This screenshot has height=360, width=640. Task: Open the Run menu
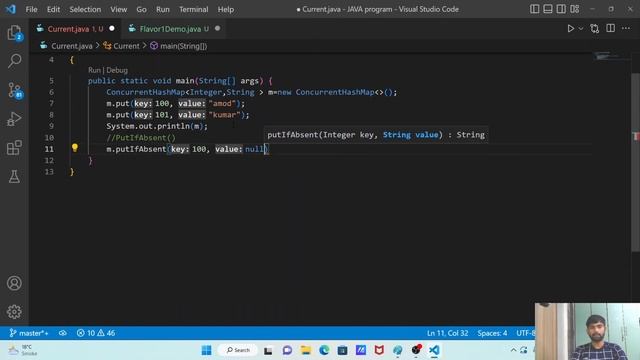162,9
